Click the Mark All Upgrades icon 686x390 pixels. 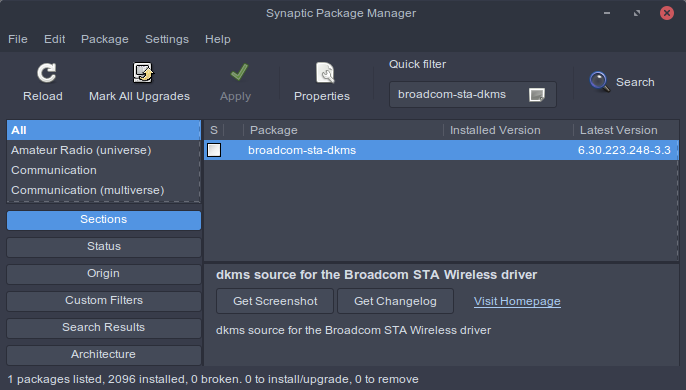[142, 73]
